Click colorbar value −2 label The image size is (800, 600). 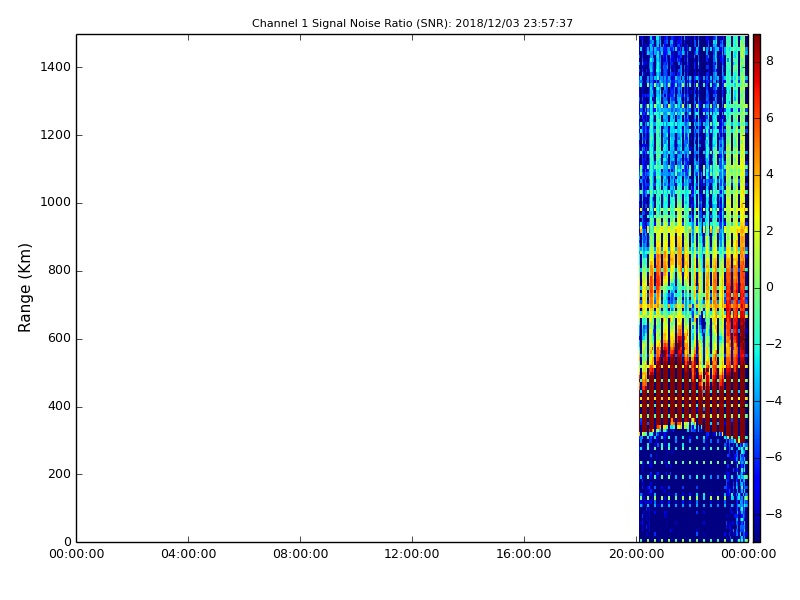pos(774,344)
